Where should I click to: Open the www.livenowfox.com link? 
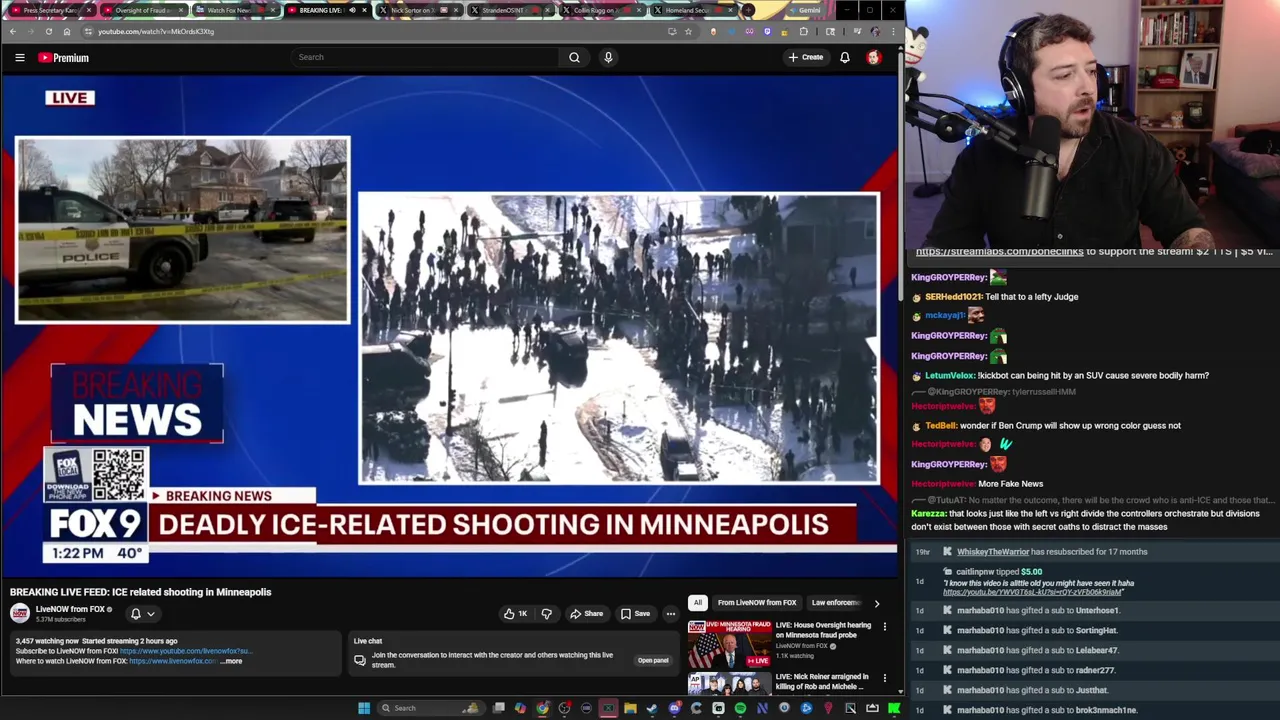tap(173, 661)
